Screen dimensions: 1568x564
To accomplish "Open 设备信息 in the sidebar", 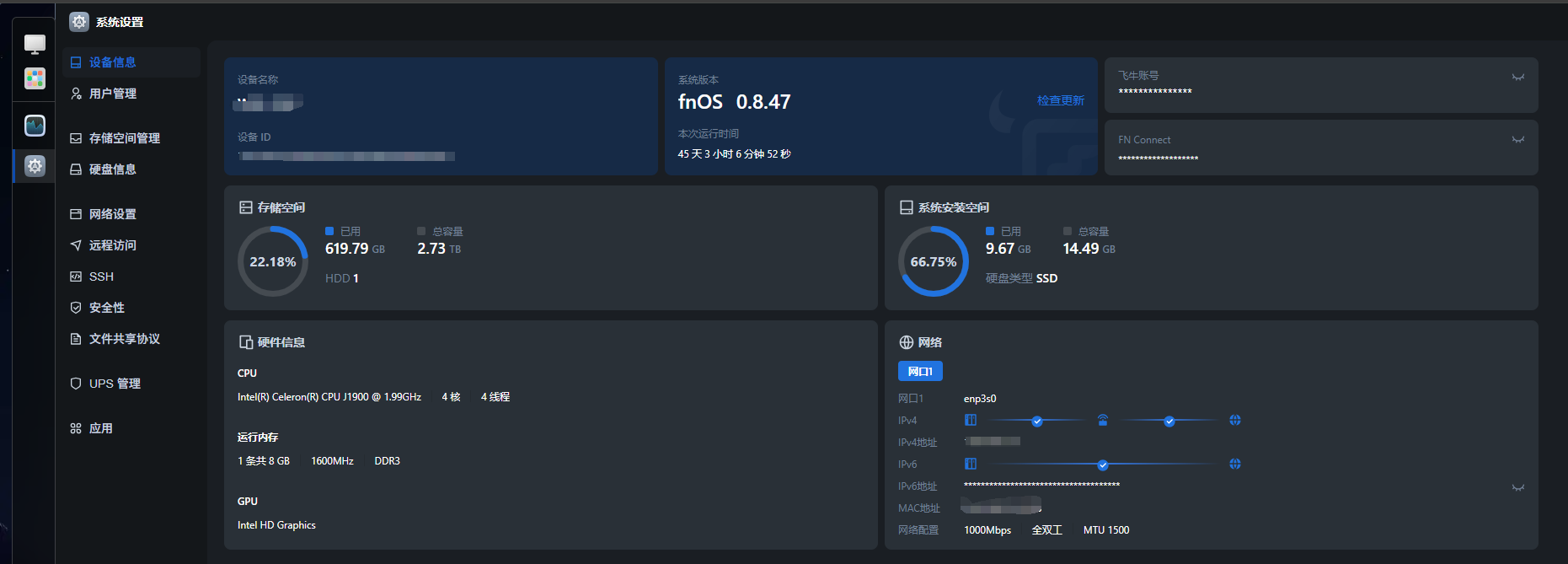I will click(x=131, y=62).
